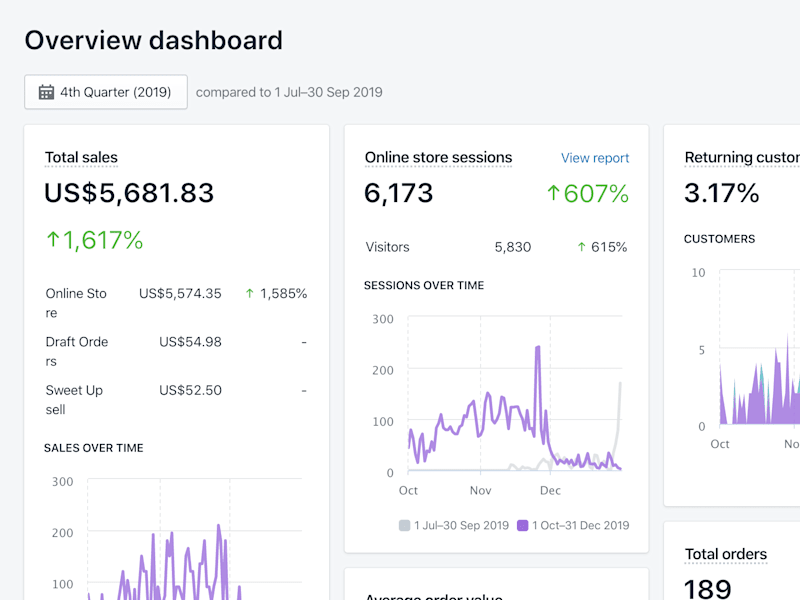This screenshot has width=800, height=600.
Task: Click the Online Store sales row label
Action: click(76, 303)
